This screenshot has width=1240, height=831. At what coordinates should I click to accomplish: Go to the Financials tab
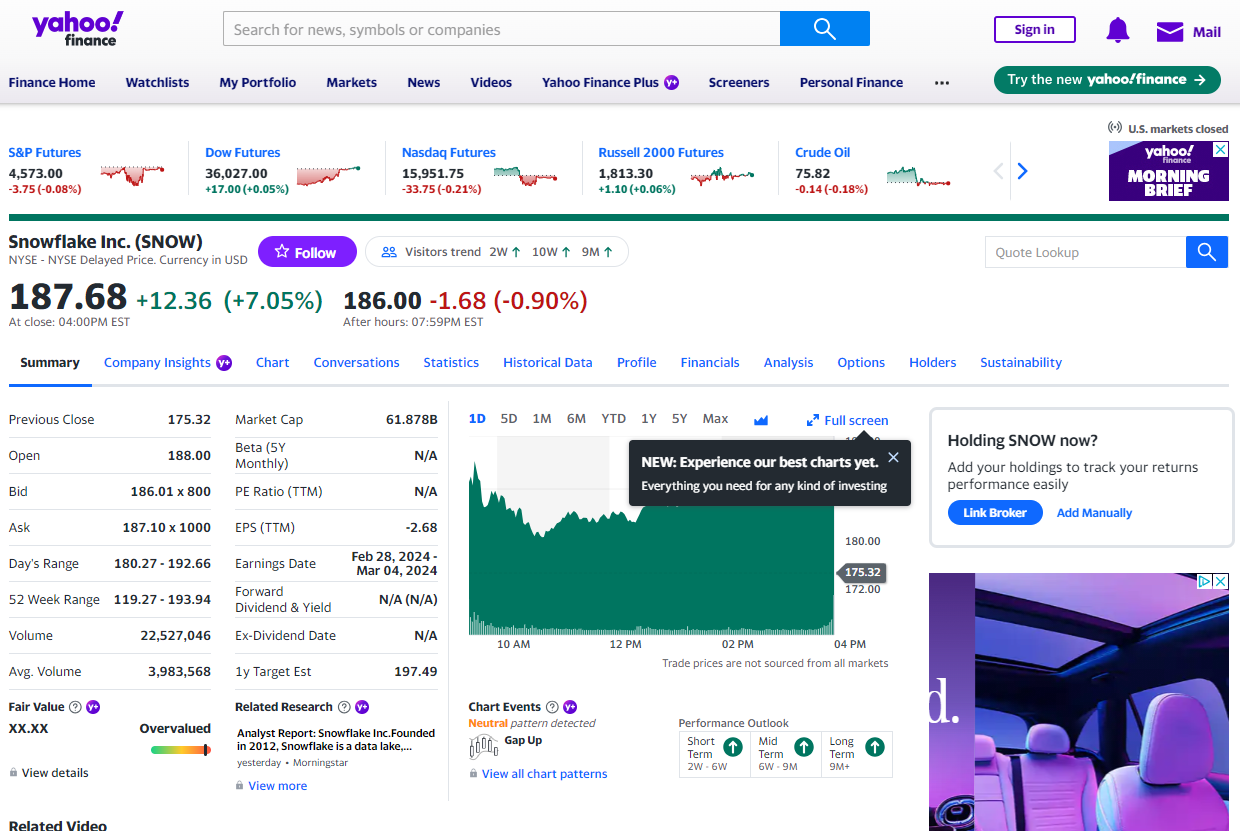[x=710, y=363]
